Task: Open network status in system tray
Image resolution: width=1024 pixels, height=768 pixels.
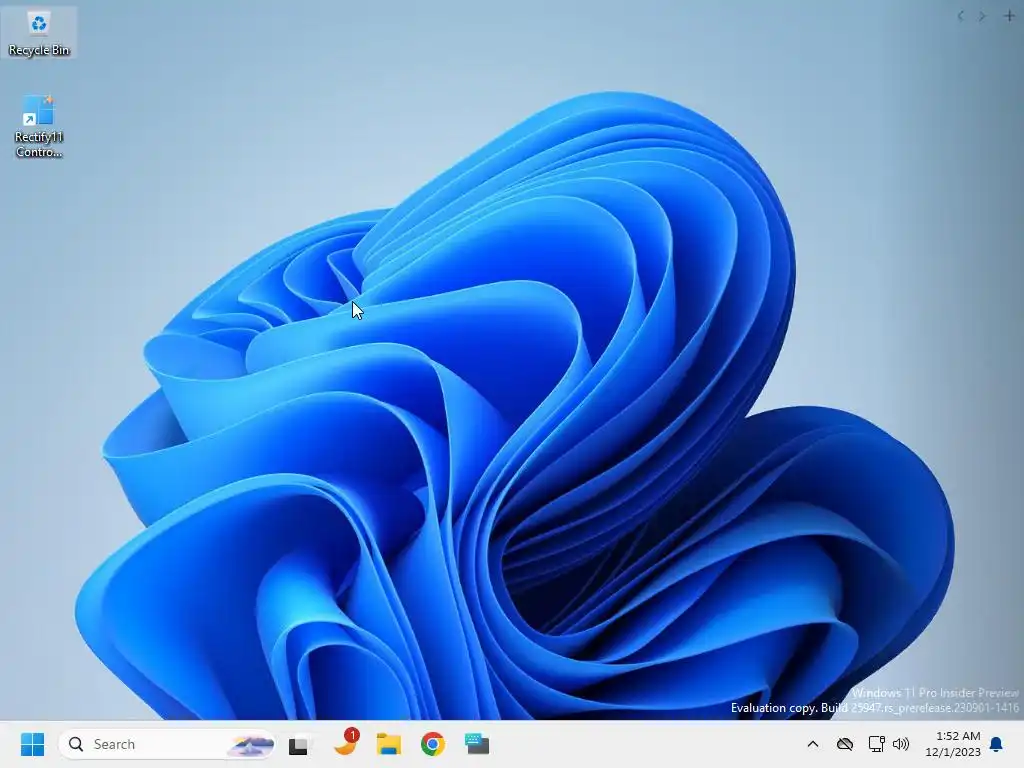Action: (x=876, y=744)
